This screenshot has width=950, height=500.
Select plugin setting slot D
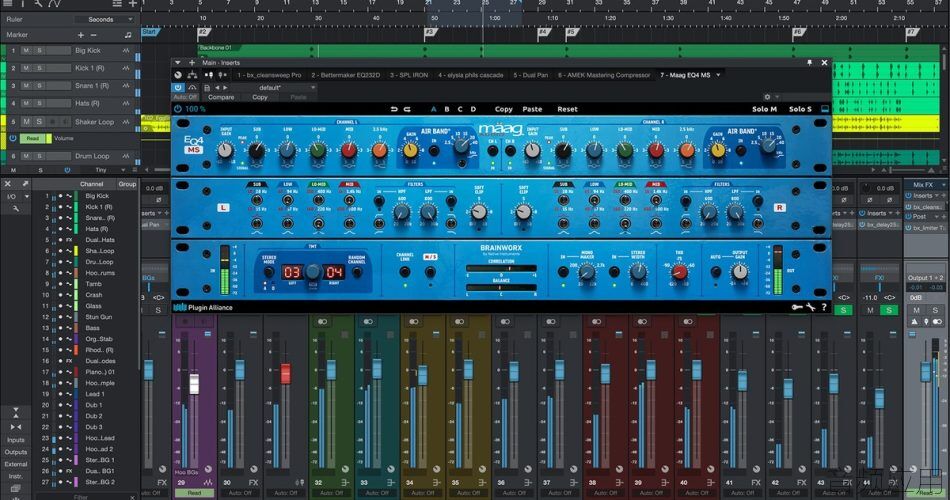[x=473, y=109]
